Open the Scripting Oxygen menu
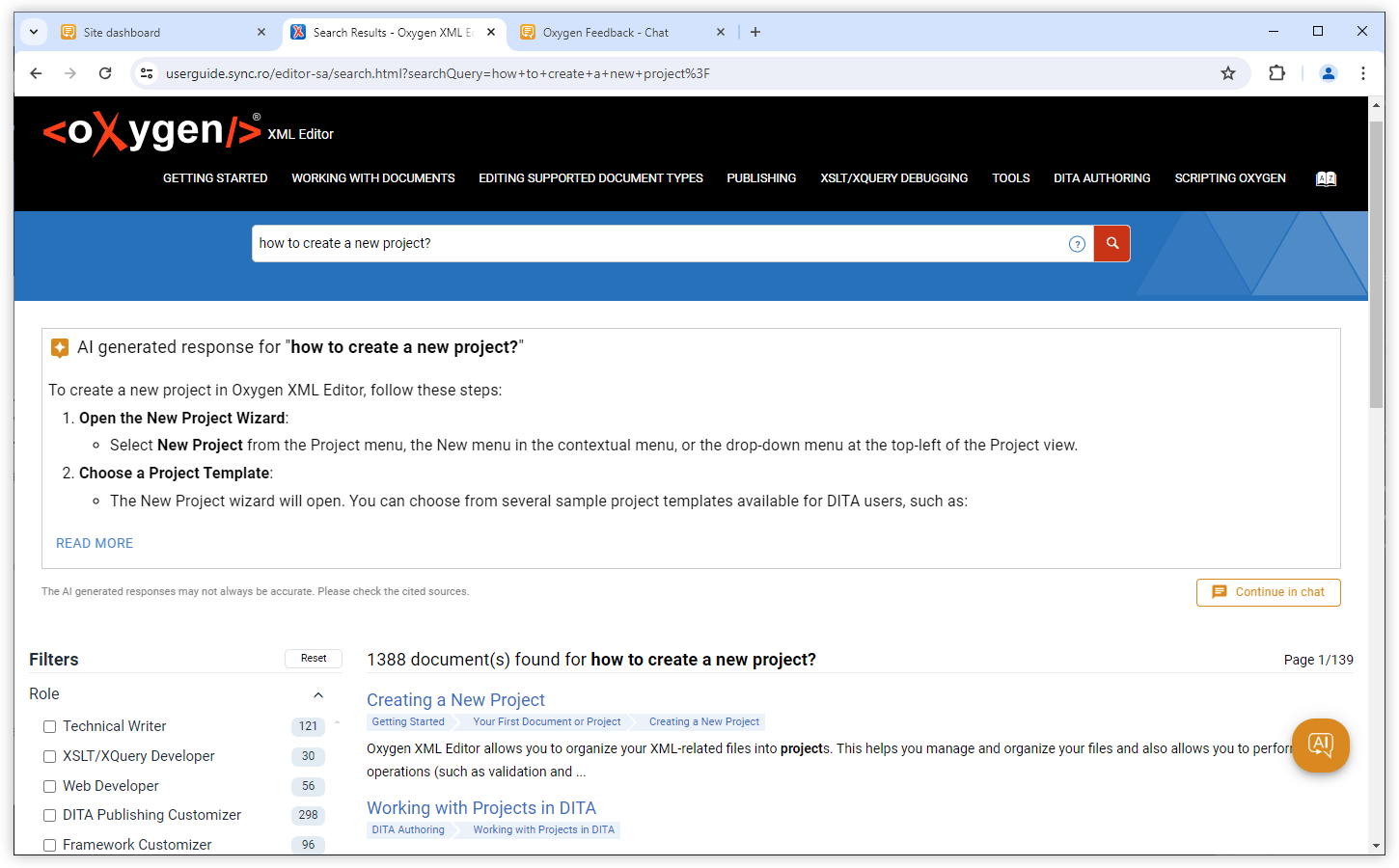 point(1230,178)
